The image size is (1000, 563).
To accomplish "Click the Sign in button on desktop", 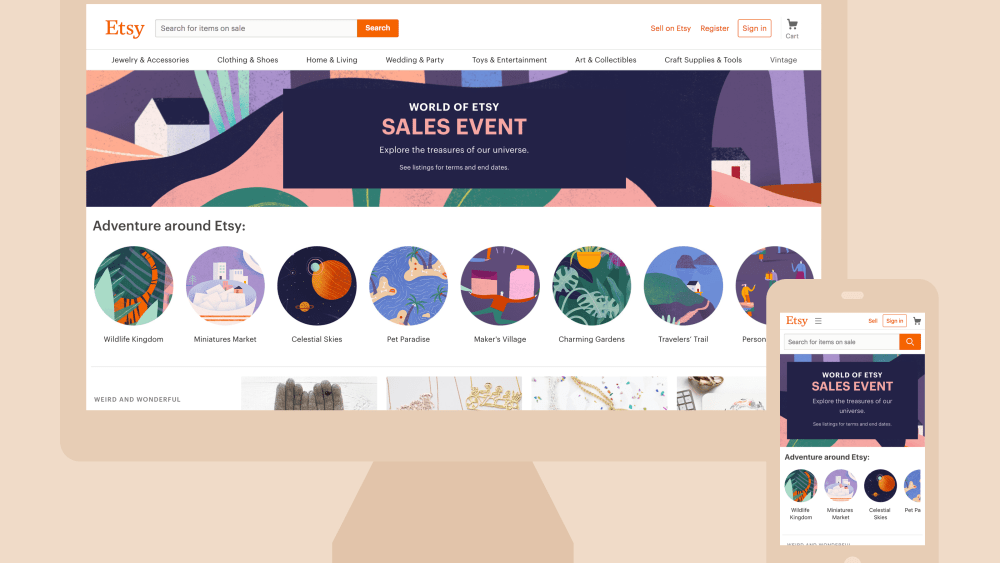I will 754,28.
